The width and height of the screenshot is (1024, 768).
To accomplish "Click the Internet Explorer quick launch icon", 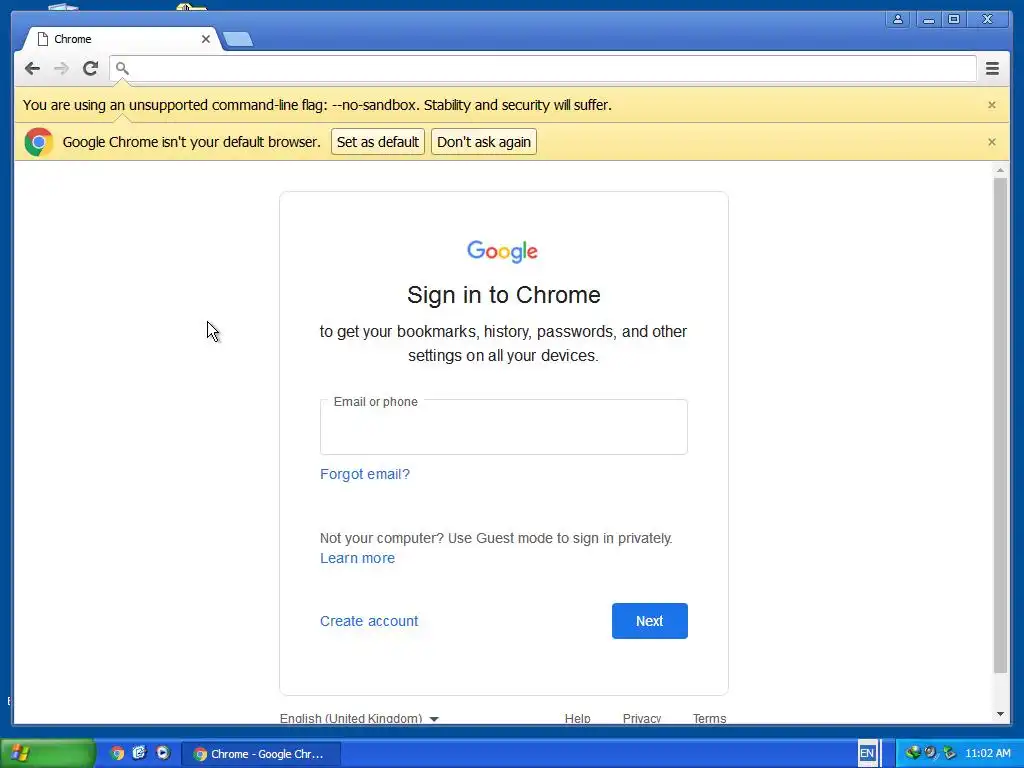I will click(x=139, y=753).
